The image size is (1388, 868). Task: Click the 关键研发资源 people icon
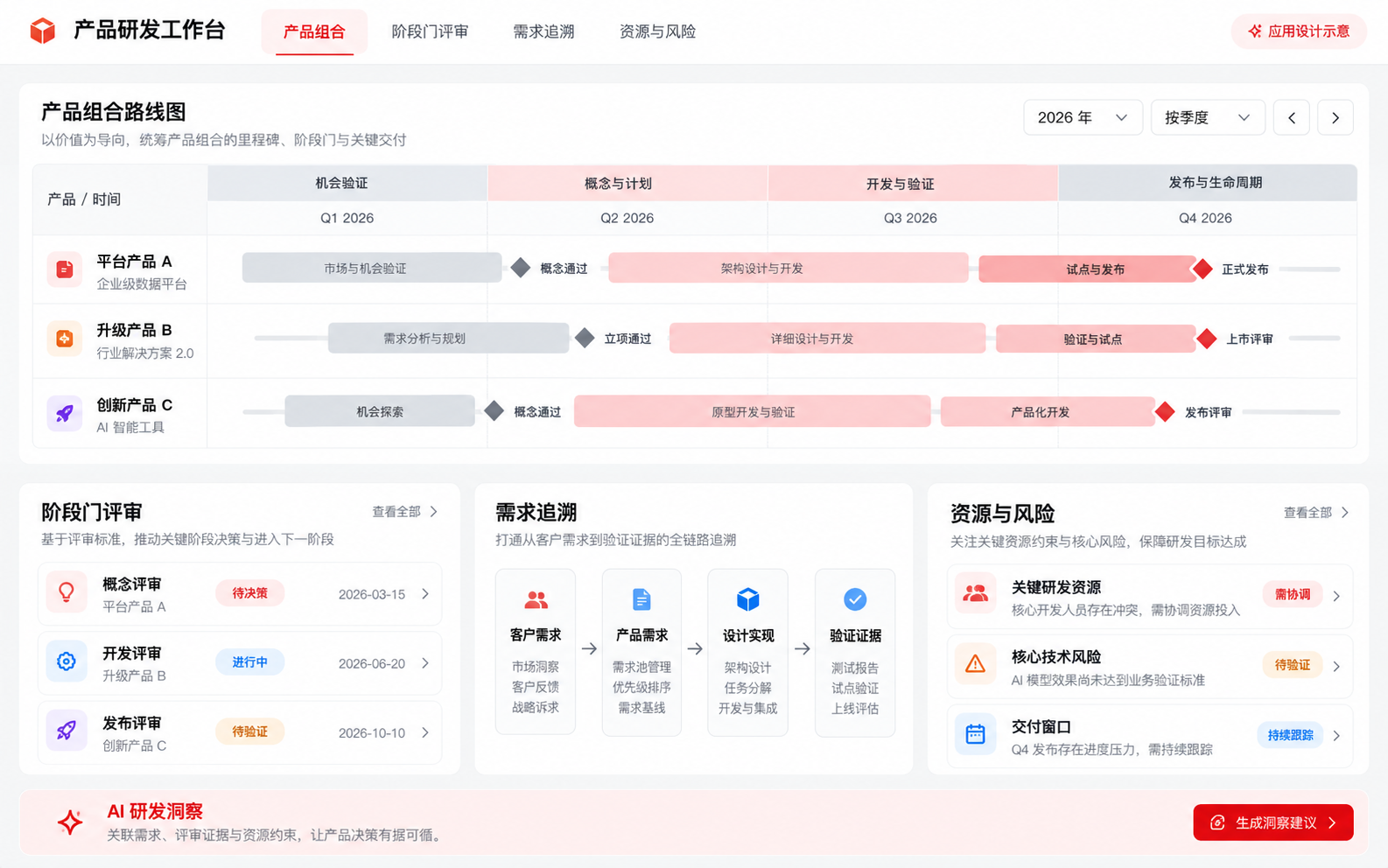click(975, 594)
